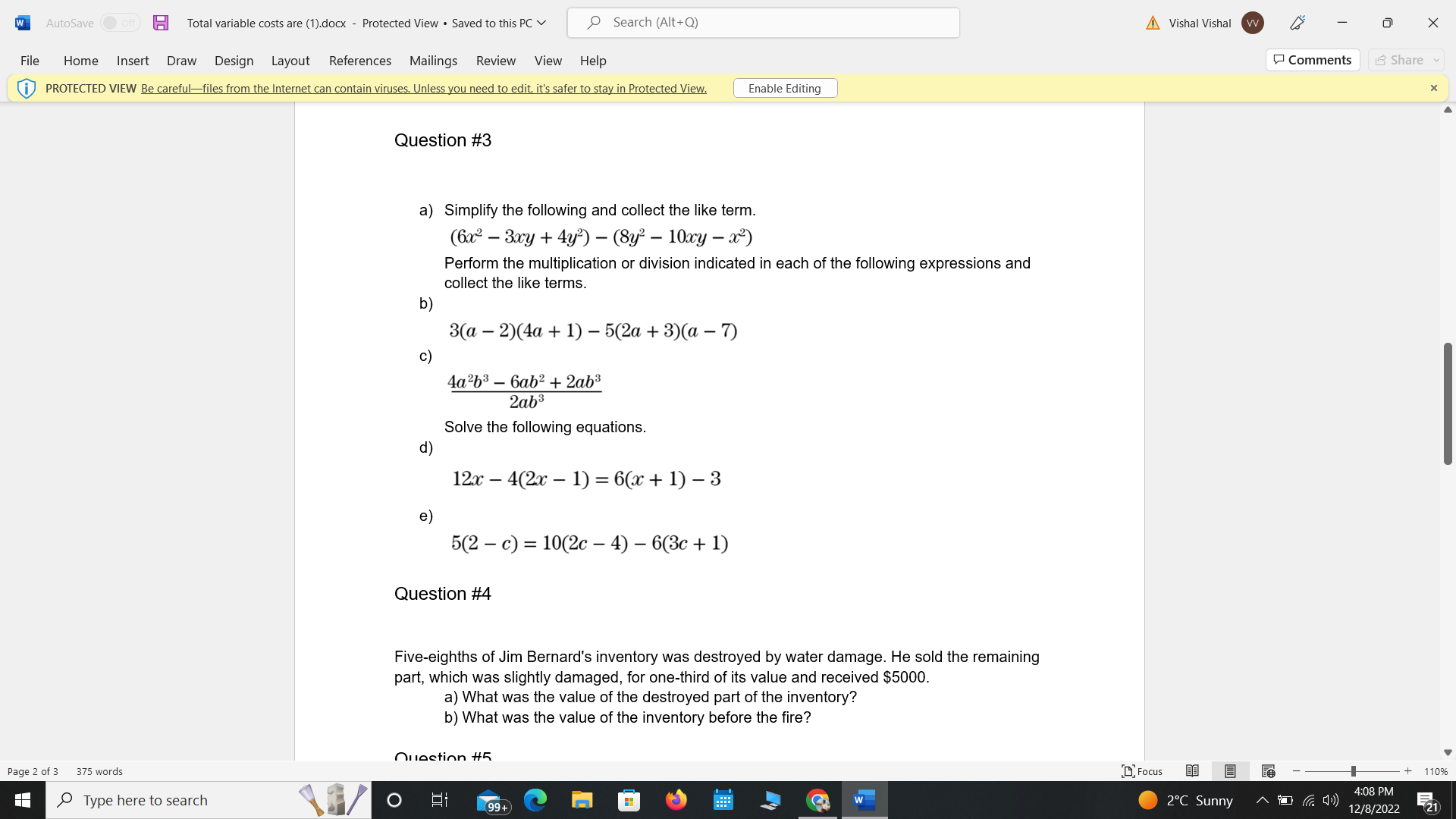Click the Enable Editing button
The height and width of the screenshot is (819, 1456).
[x=785, y=88]
